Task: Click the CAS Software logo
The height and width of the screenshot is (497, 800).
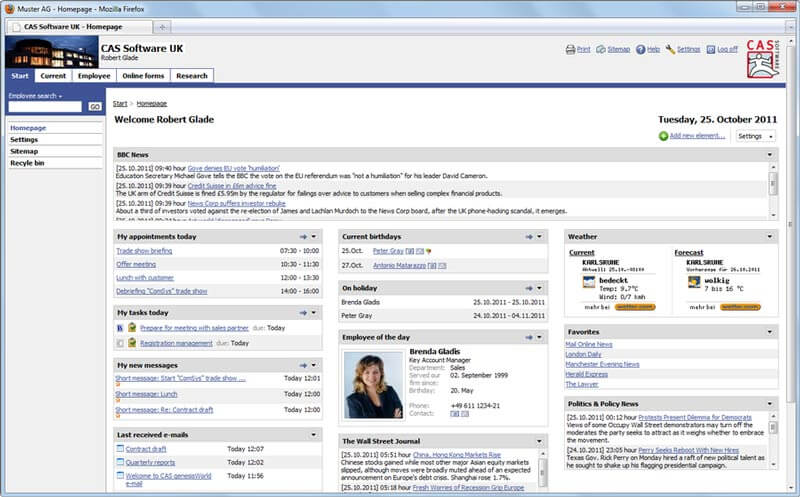Action: coord(763,59)
